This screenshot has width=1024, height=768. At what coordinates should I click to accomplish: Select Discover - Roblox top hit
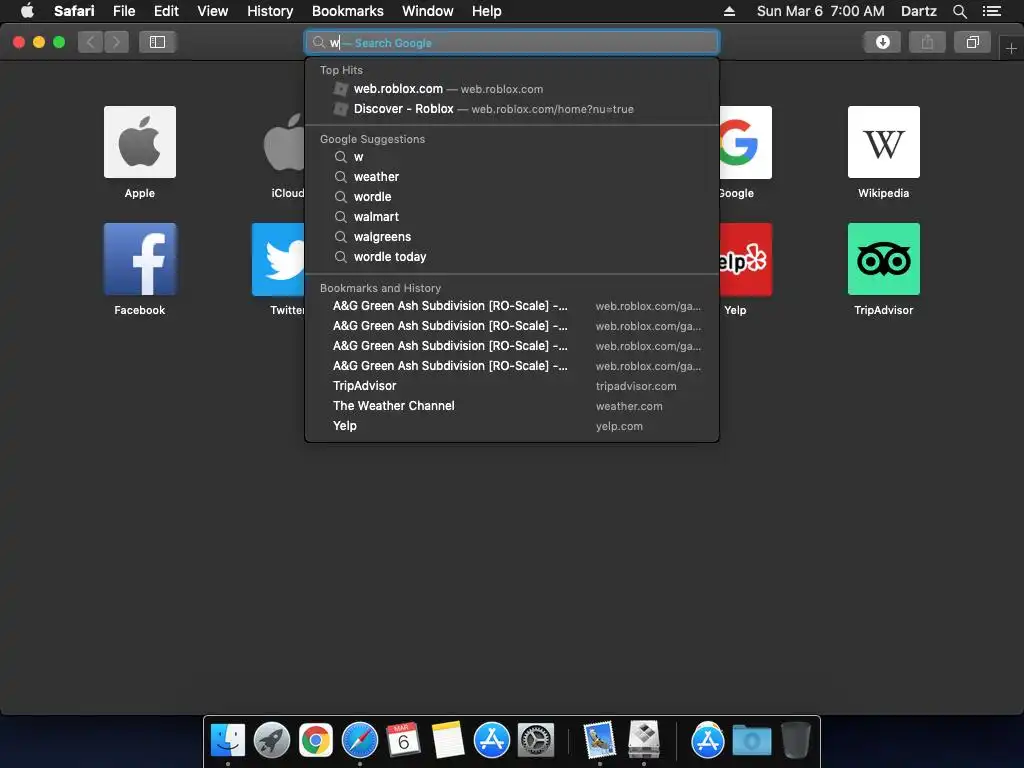coord(512,109)
